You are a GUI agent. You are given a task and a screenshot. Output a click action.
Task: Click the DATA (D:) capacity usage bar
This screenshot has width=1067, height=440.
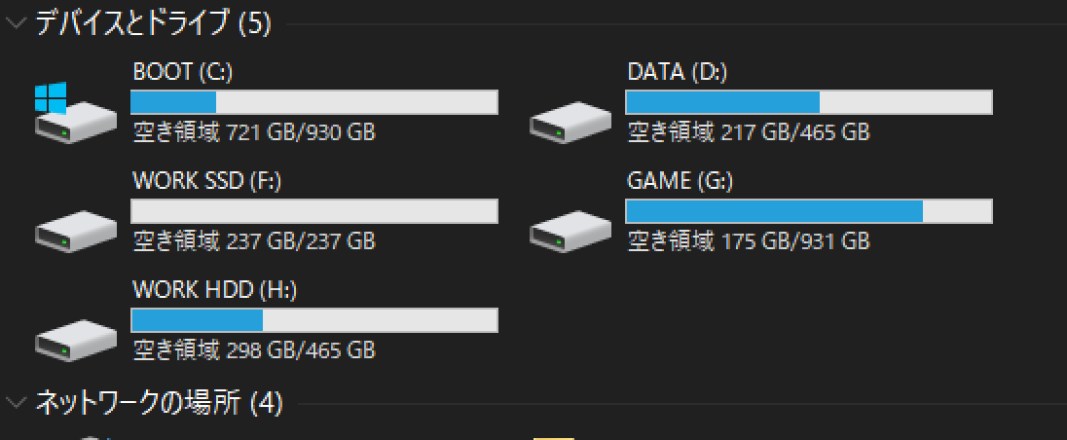point(808,102)
